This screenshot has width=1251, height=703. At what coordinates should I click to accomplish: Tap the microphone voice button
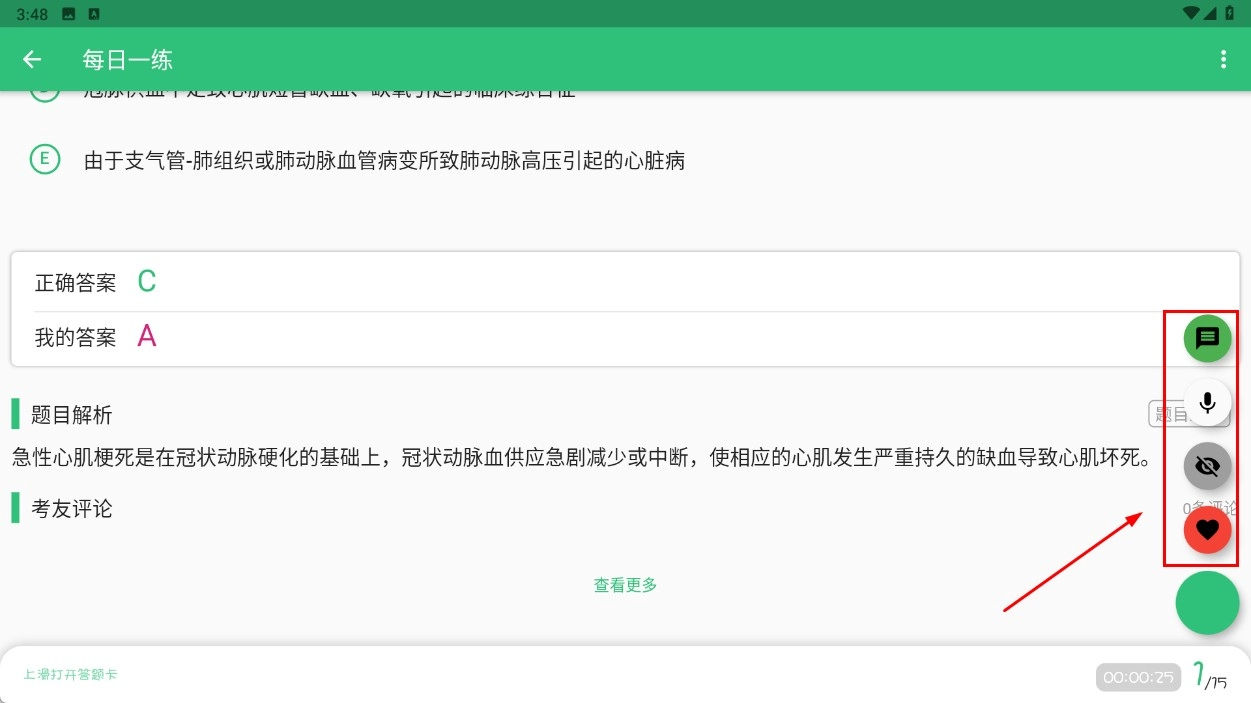[x=1207, y=403]
